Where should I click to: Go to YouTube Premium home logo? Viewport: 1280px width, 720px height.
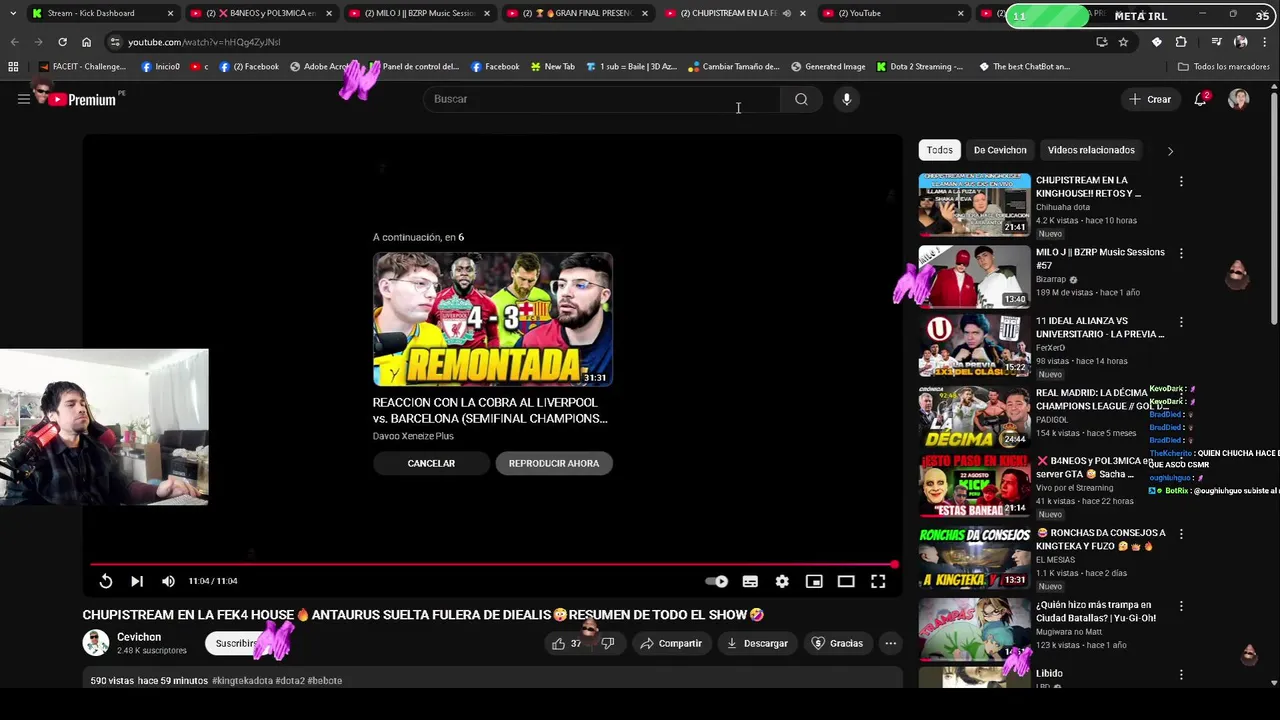click(84, 99)
